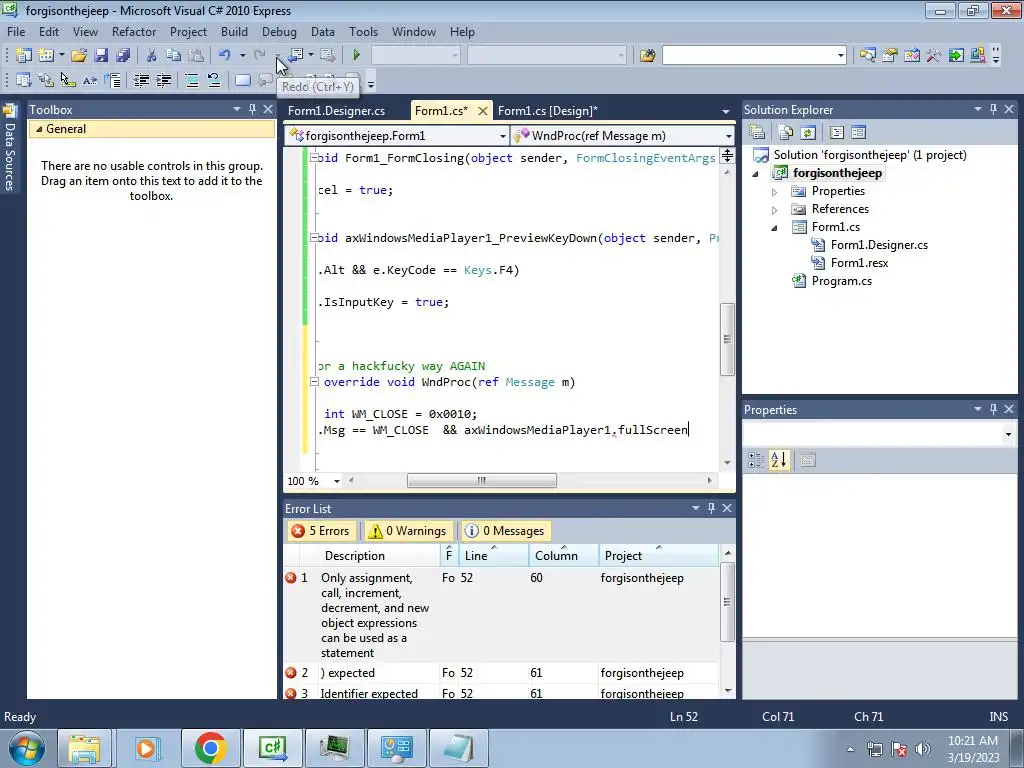1024x768 pixels.
Task: Click the Open File folder icon
Action: 79,56
